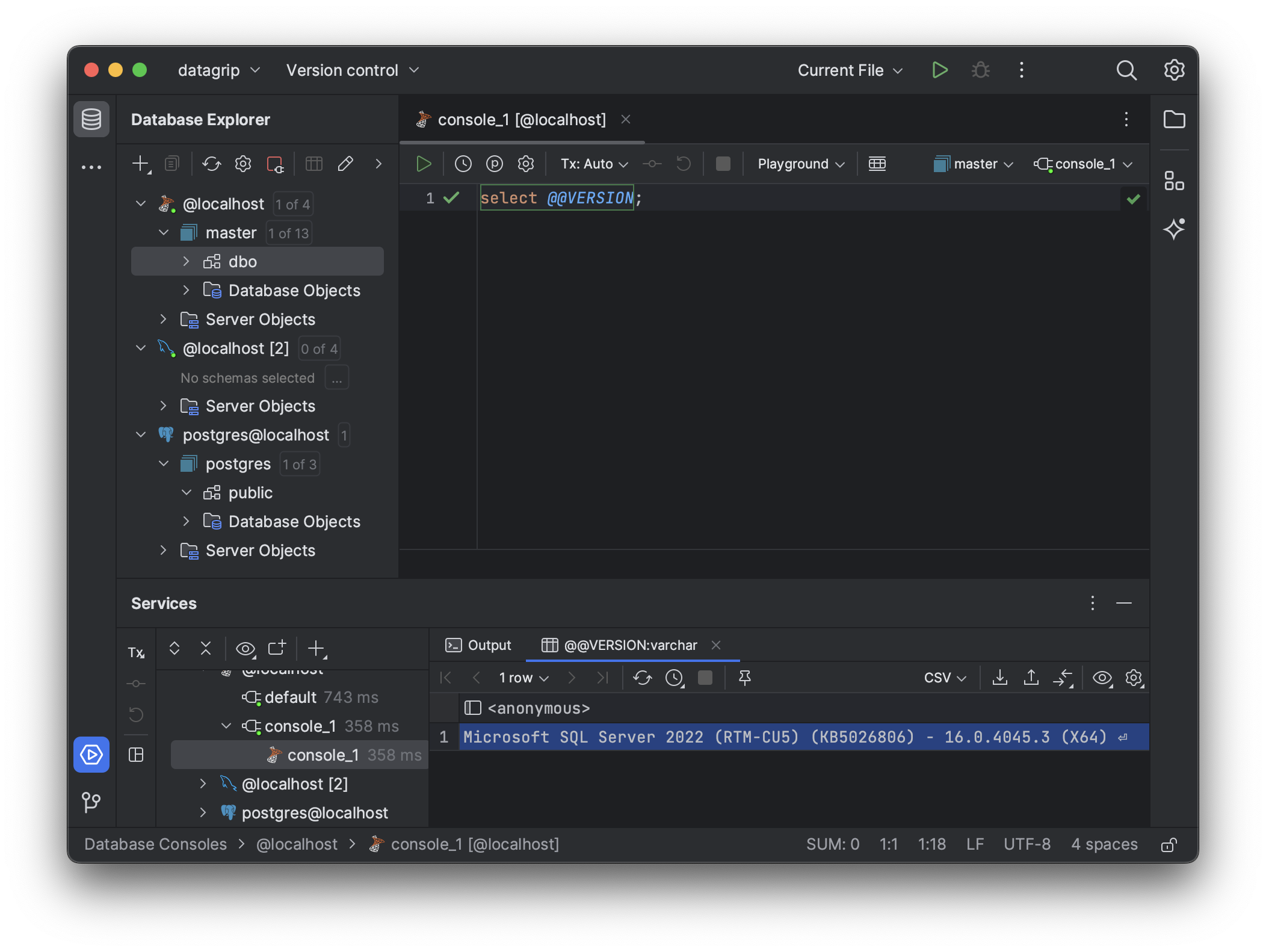
Task: Collapse the @localhost SQL Server node
Action: (x=141, y=203)
